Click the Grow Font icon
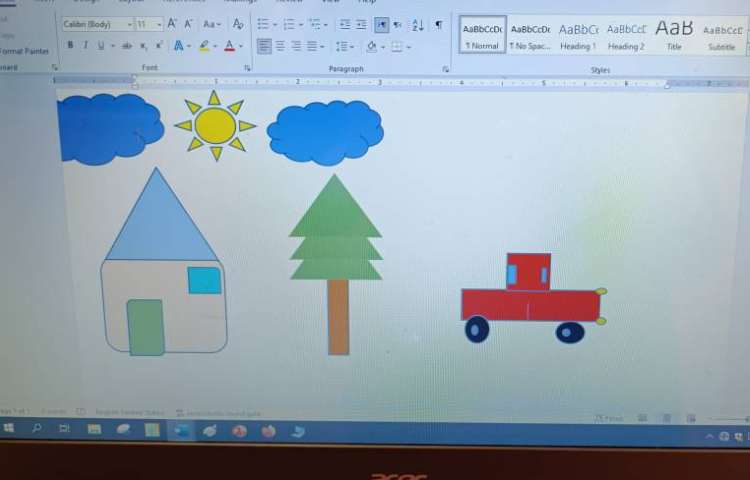750x480 pixels. [x=172, y=24]
